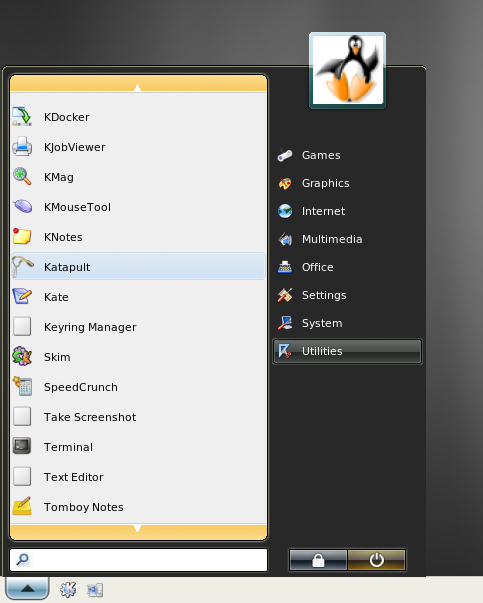Open KMag magnifier icon
The image size is (483, 603).
coord(22,177)
